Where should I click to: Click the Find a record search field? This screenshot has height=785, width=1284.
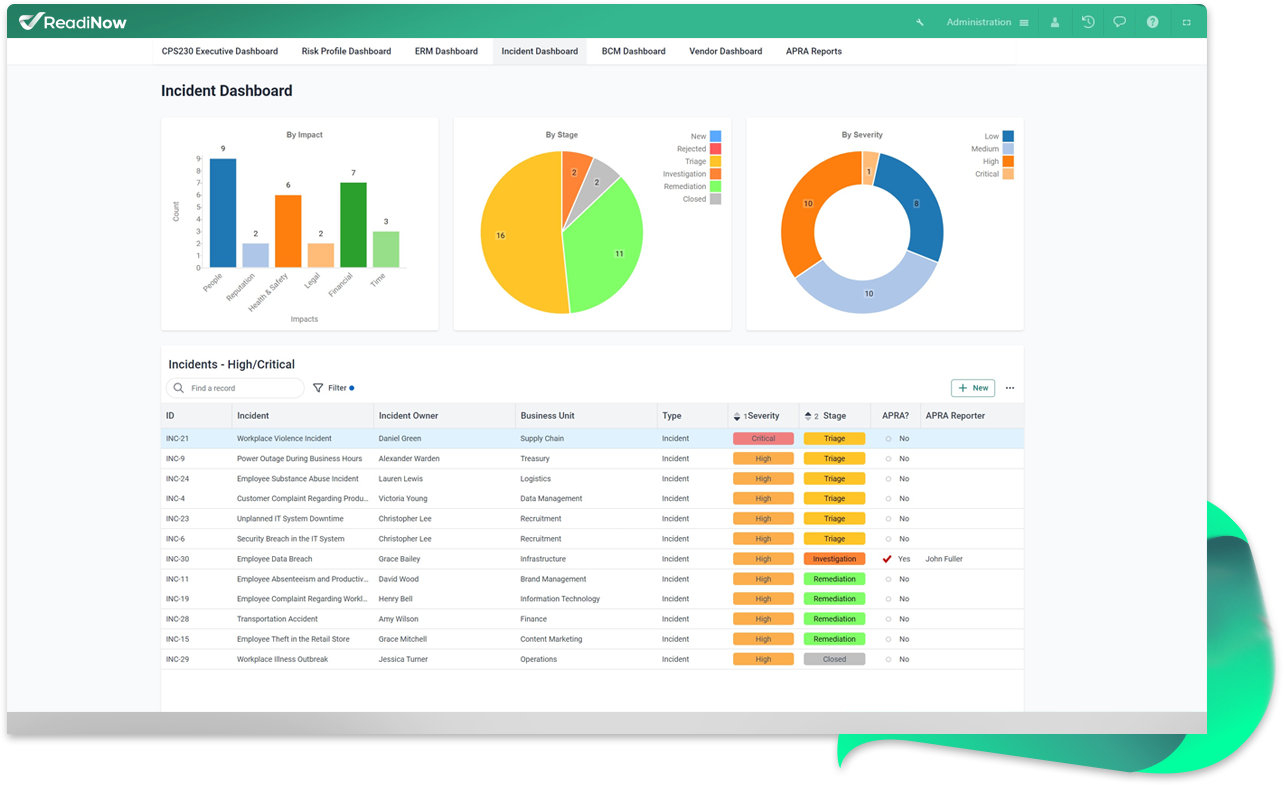[x=236, y=388]
